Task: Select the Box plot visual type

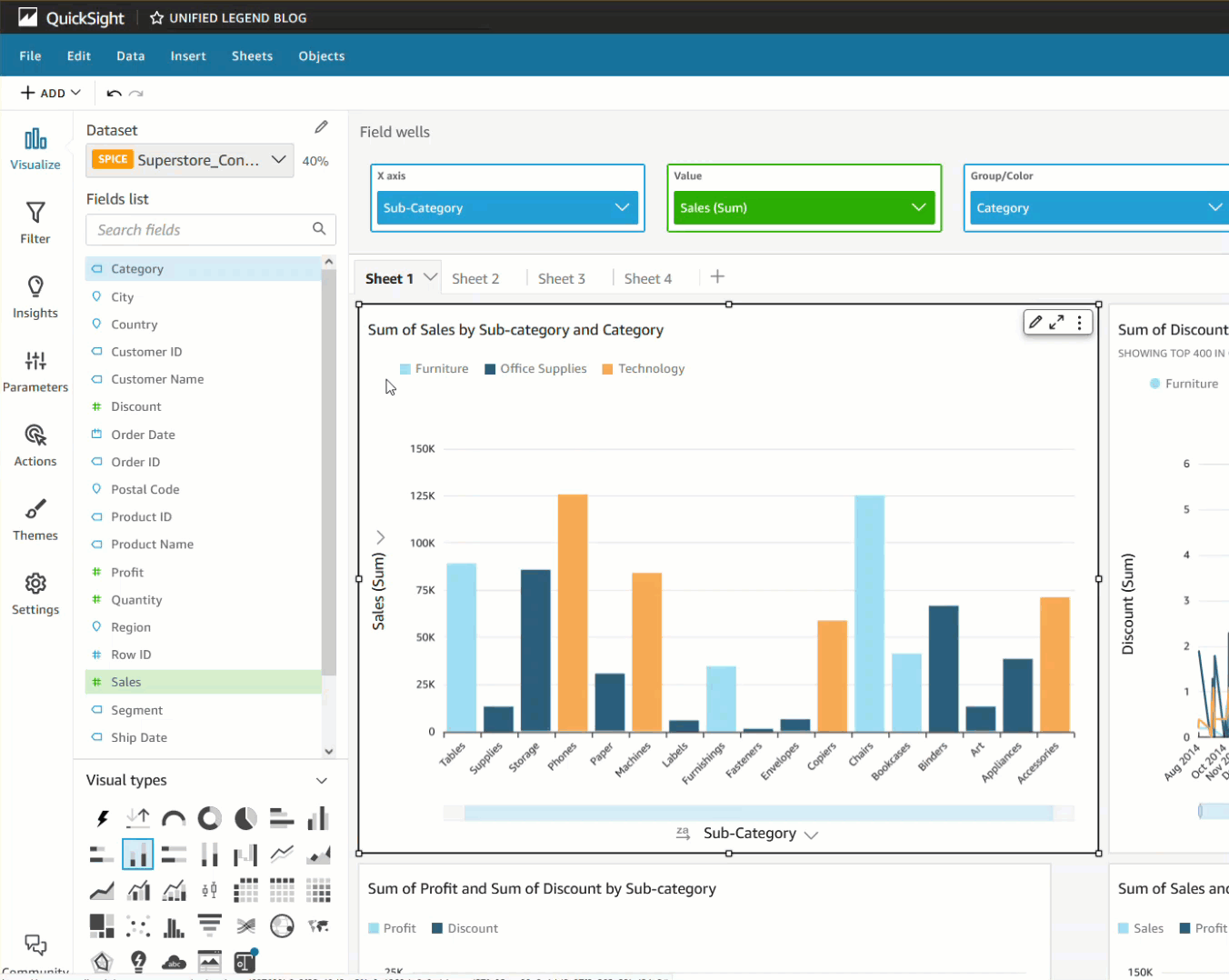Action: tap(210, 890)
